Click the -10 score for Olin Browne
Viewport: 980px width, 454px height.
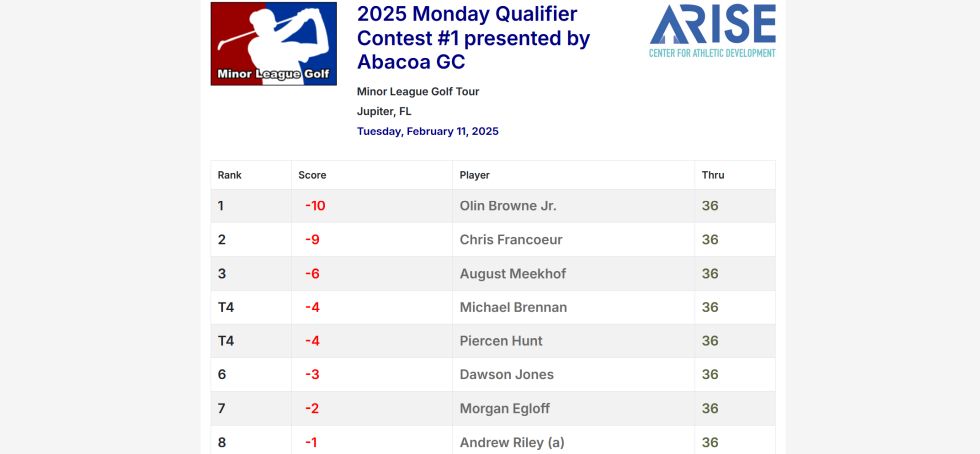[315, 206]
